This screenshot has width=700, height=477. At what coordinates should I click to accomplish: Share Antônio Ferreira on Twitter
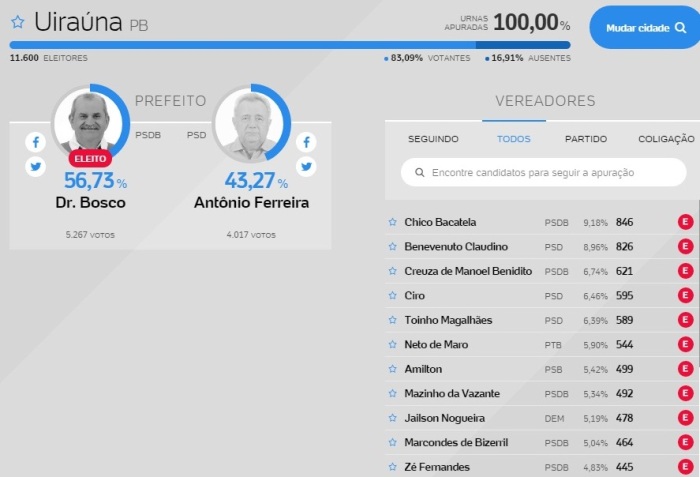click(x=306, y=167)
